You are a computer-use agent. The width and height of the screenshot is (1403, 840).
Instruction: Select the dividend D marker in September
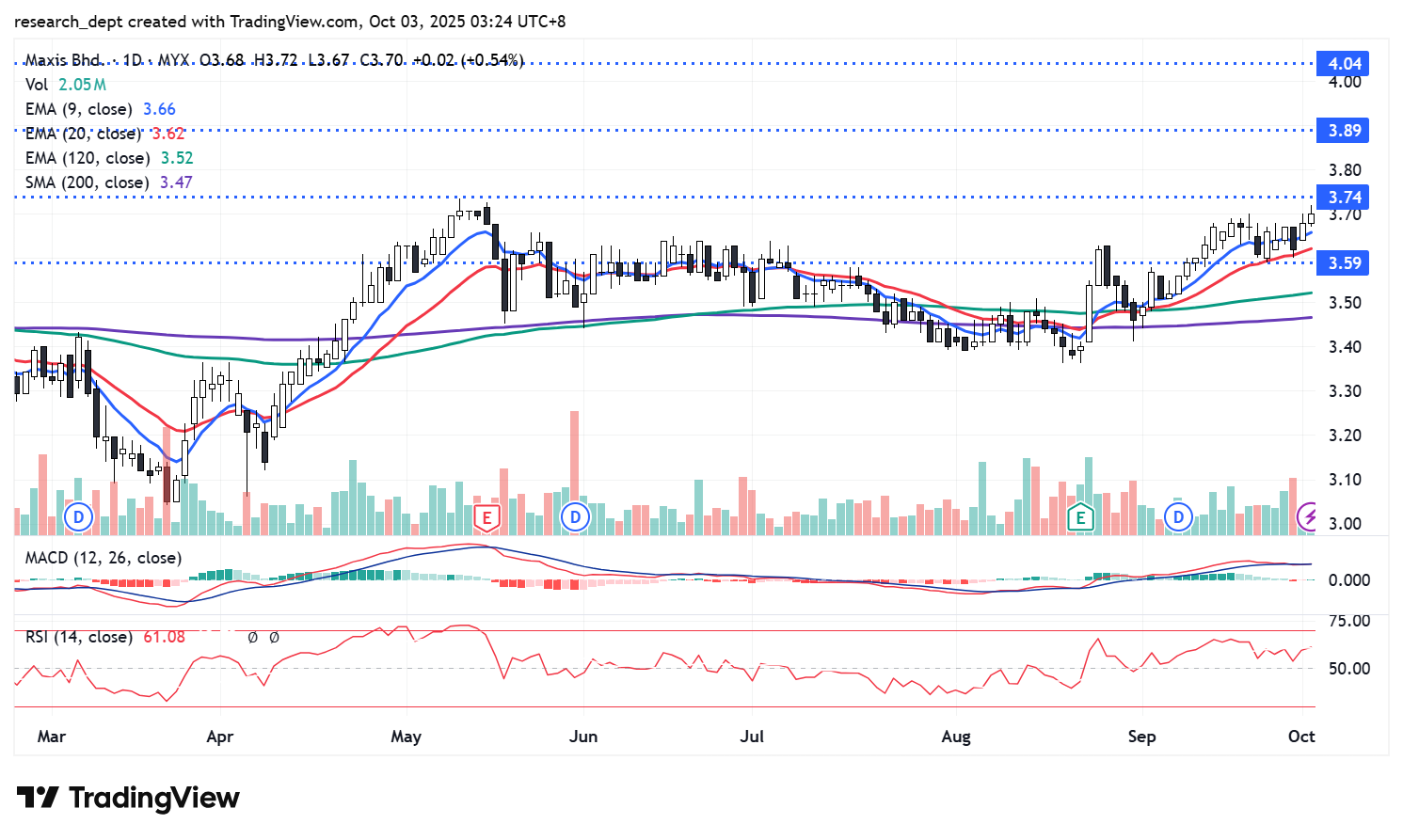coord(1178,516)
